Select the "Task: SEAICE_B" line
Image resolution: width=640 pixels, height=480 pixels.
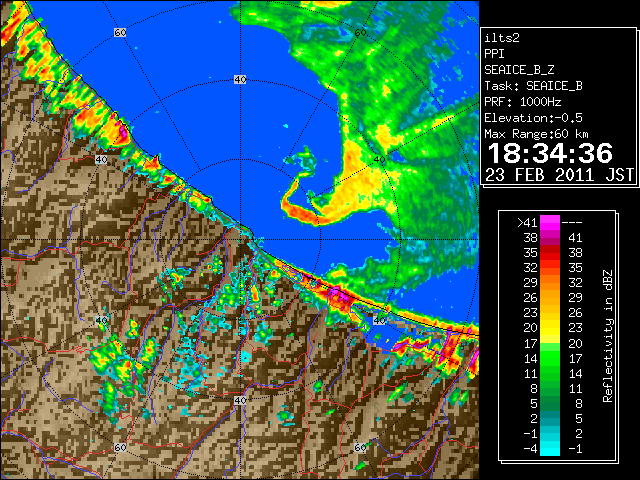pyautogui.click(x=533, y=86)
